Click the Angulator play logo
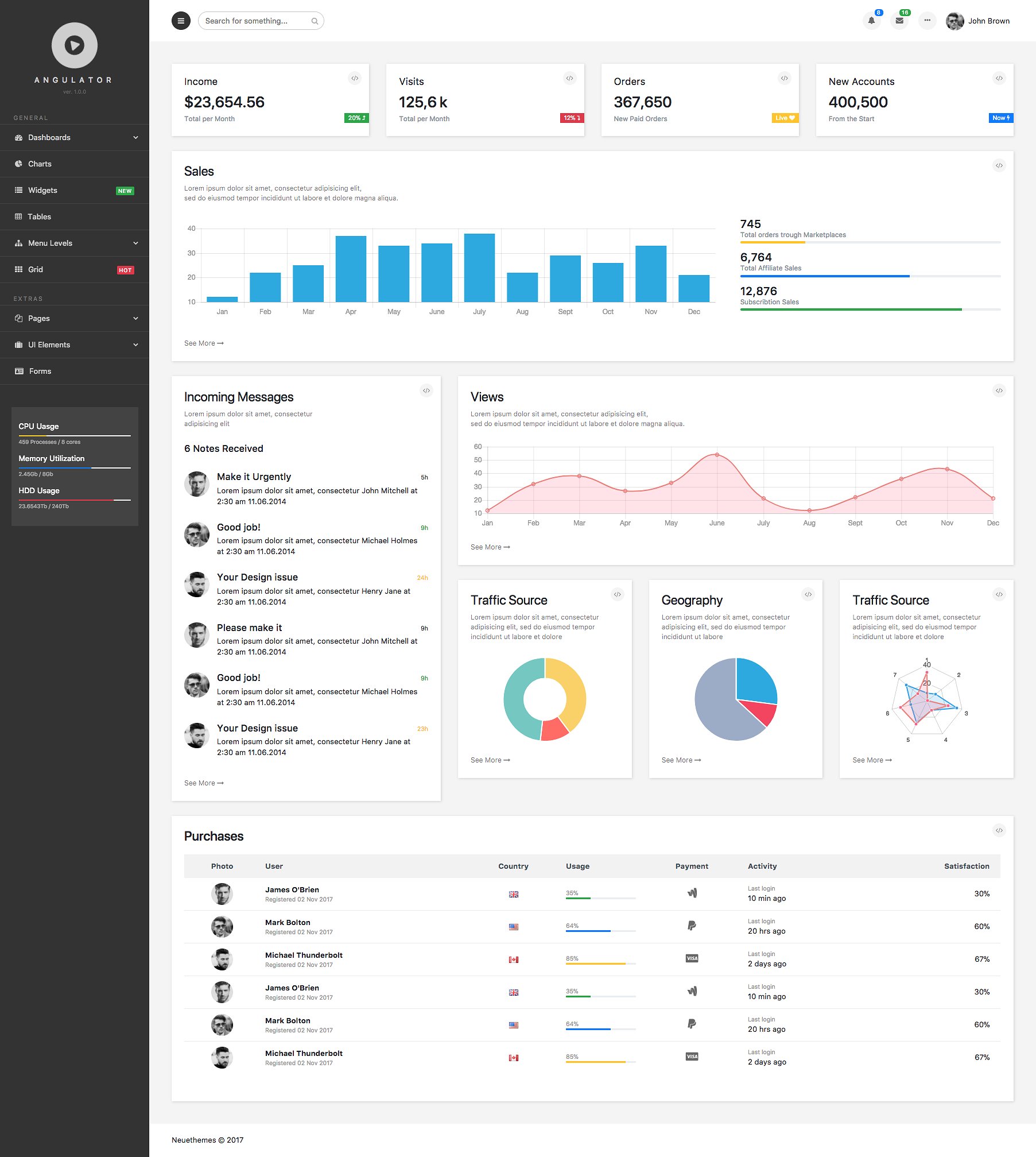The height and width of the screenshot is (1157, 1036). [75, 45]
